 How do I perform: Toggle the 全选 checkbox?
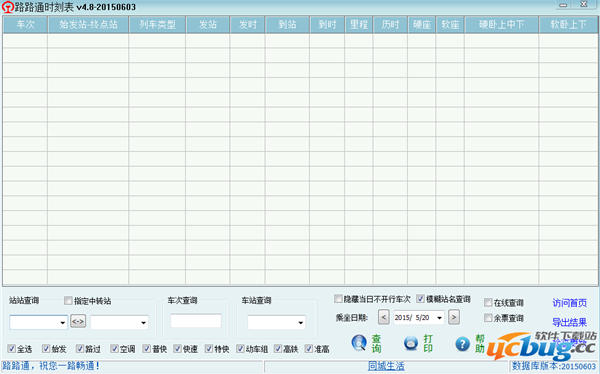(11, 348)
